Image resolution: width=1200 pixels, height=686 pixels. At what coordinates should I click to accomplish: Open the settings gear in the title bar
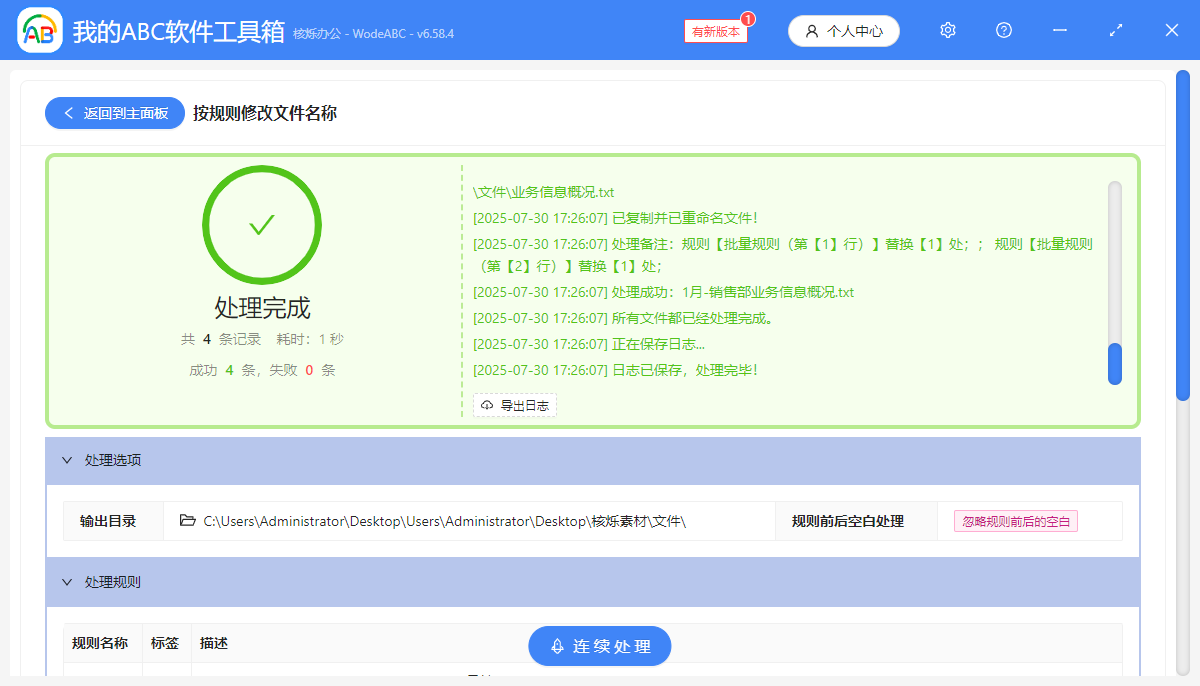947,30
